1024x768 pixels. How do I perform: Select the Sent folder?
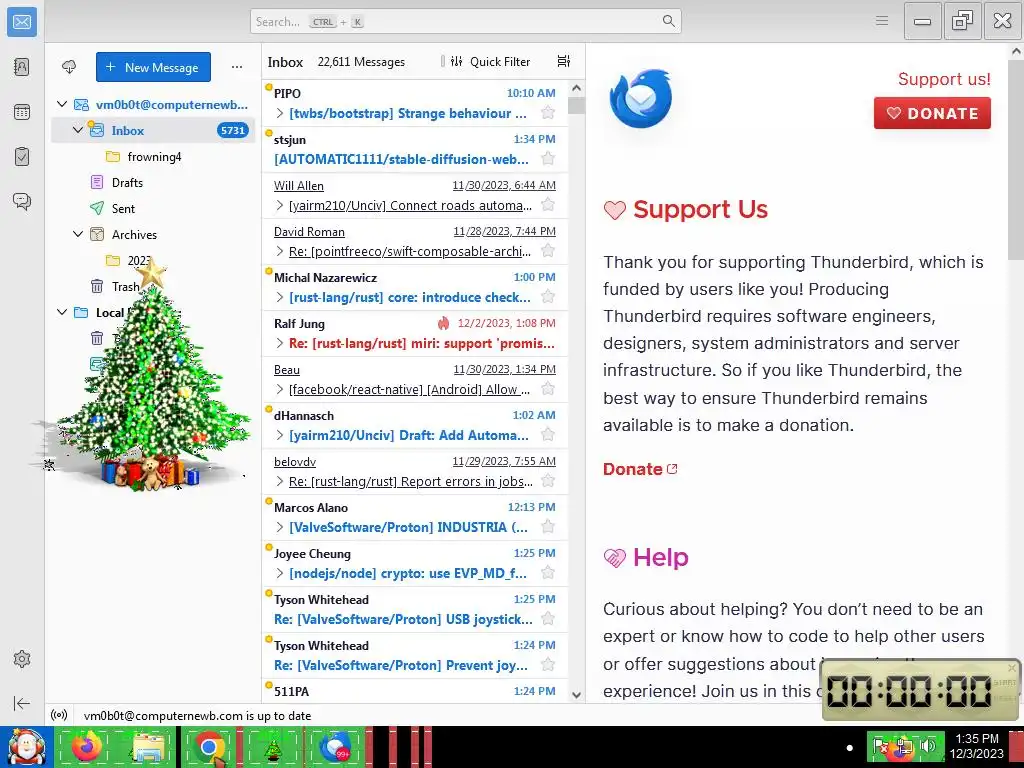[x=152, y=208]
